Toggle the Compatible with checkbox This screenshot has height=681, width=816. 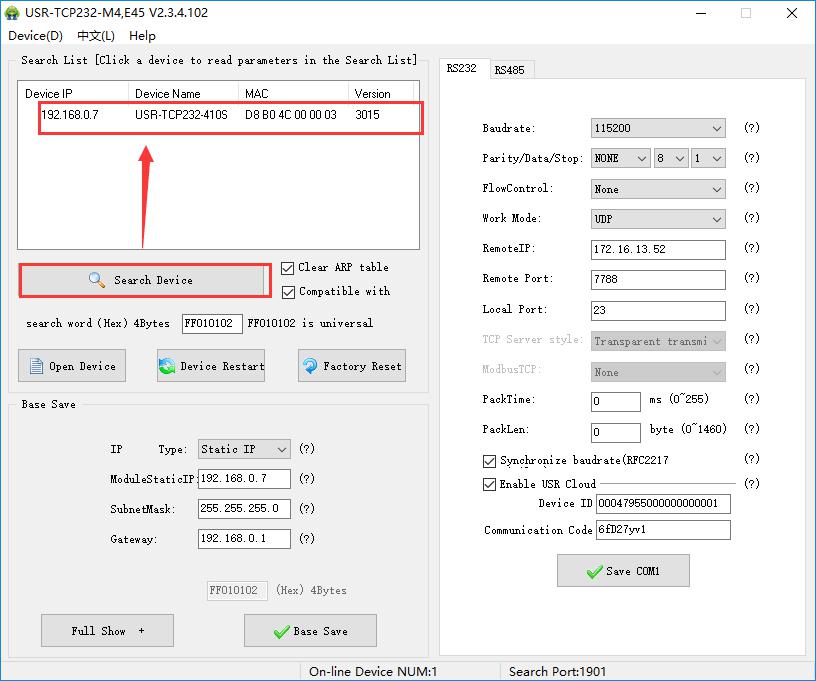288,292
